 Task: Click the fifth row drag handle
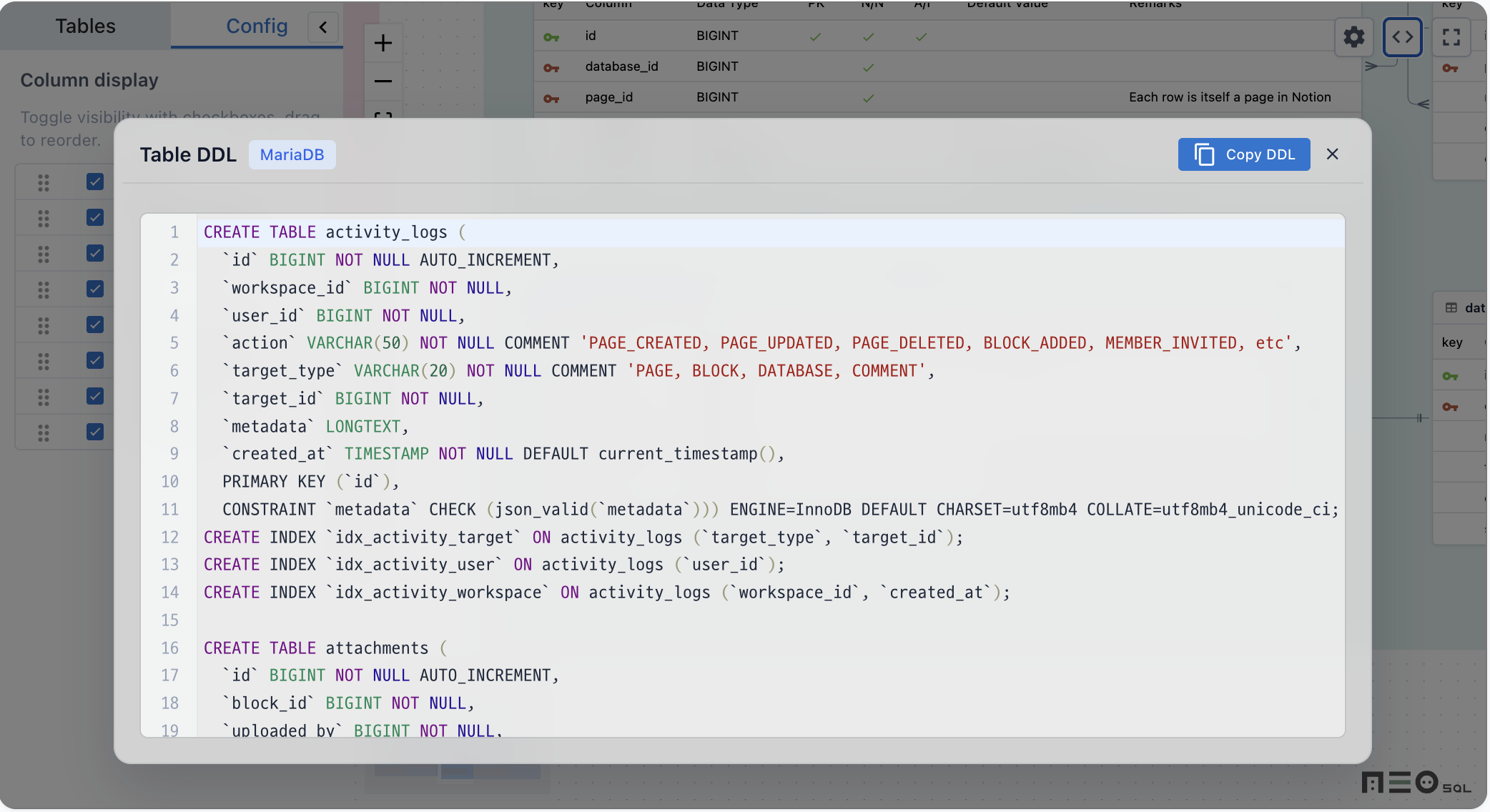44,325
